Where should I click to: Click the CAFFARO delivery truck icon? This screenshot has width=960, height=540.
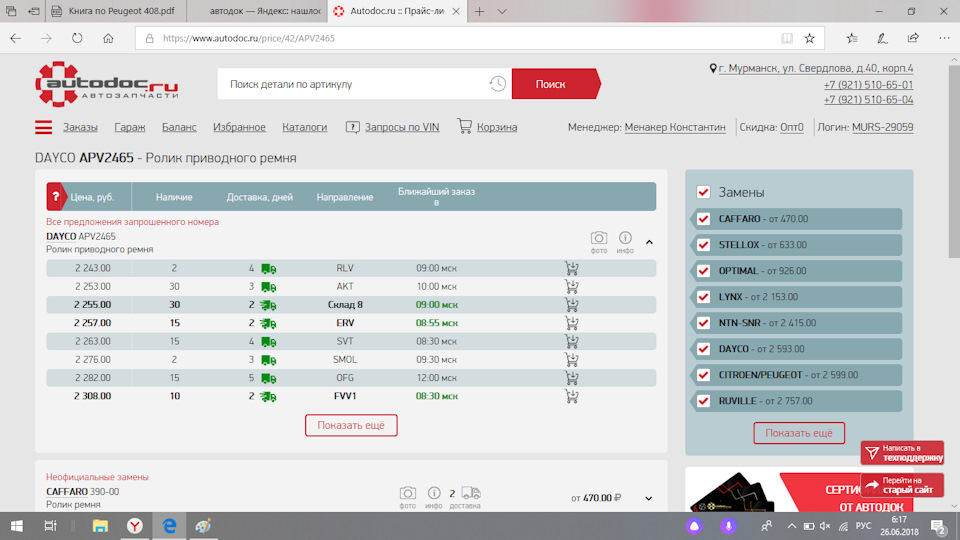click(x=471, y=493)
